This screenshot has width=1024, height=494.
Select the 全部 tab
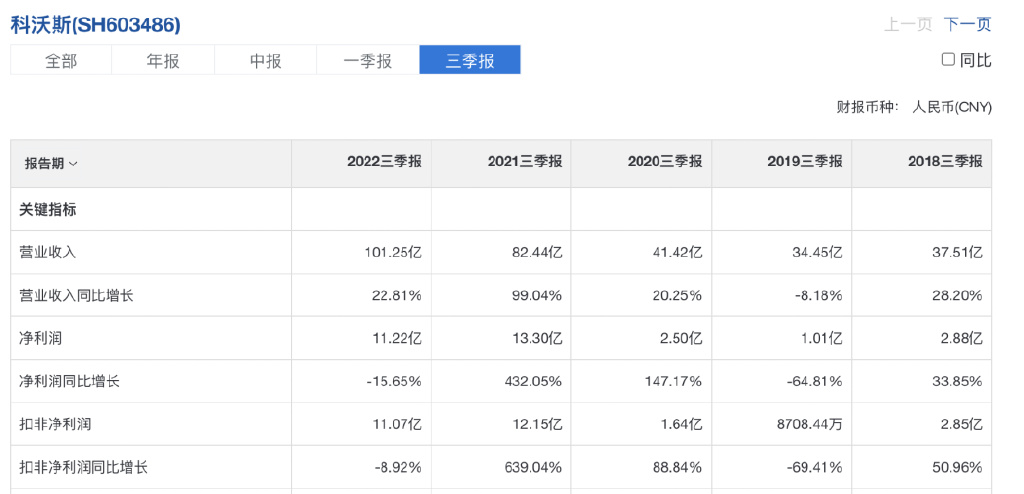(x=61, y=60)
